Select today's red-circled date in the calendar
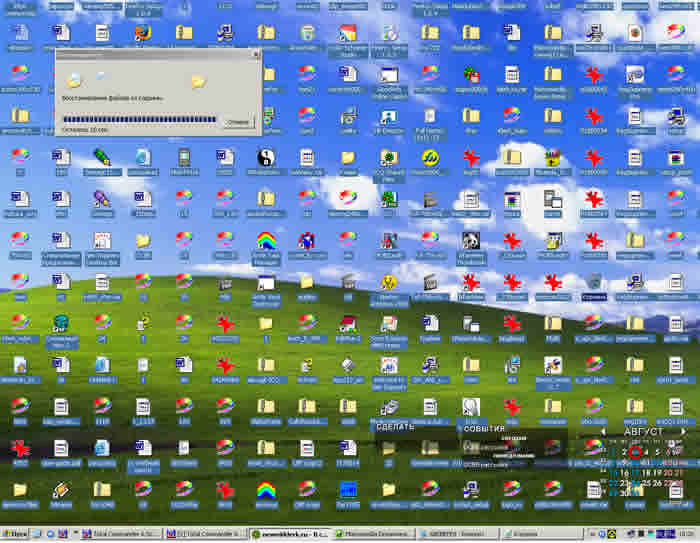The width and height of the screenshot is (700, 543). [x=635, y=452]
